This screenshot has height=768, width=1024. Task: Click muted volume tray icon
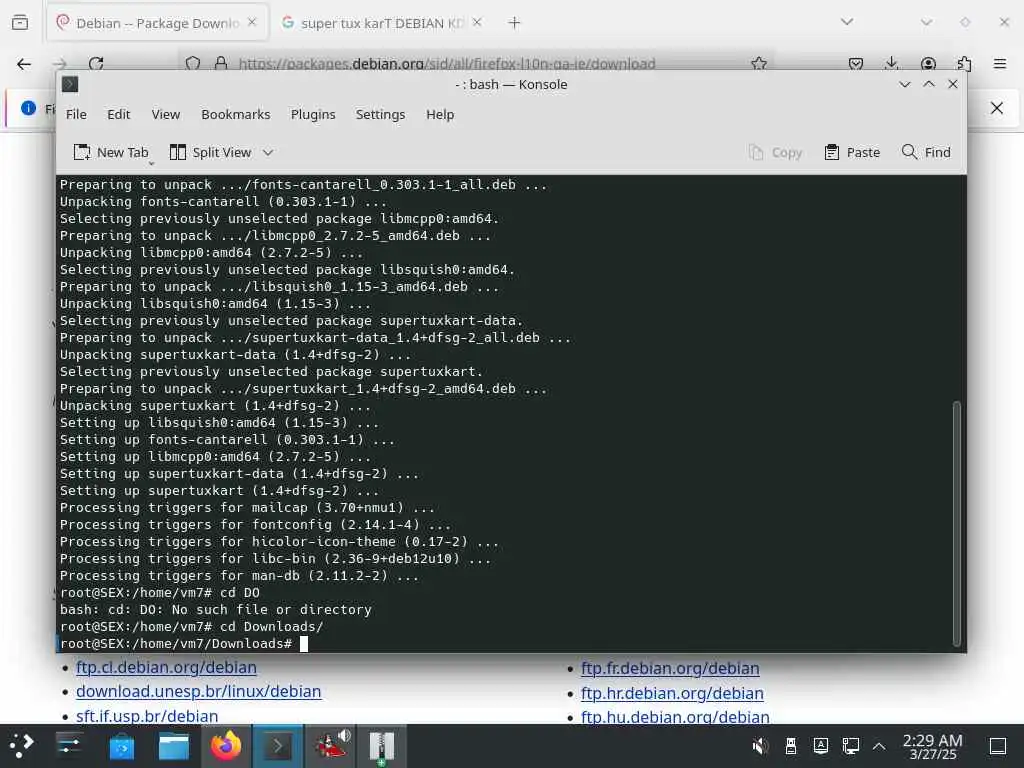point(760,746)
